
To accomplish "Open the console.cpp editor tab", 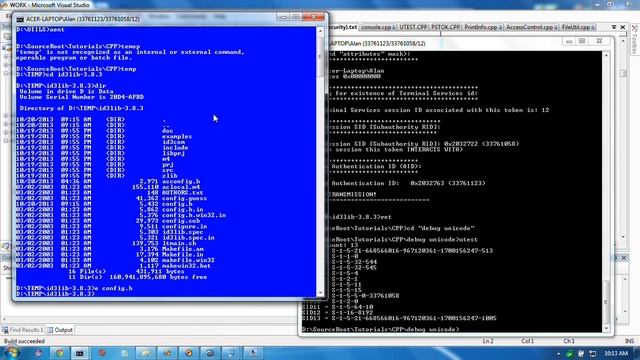I will [x=378, y=27].
